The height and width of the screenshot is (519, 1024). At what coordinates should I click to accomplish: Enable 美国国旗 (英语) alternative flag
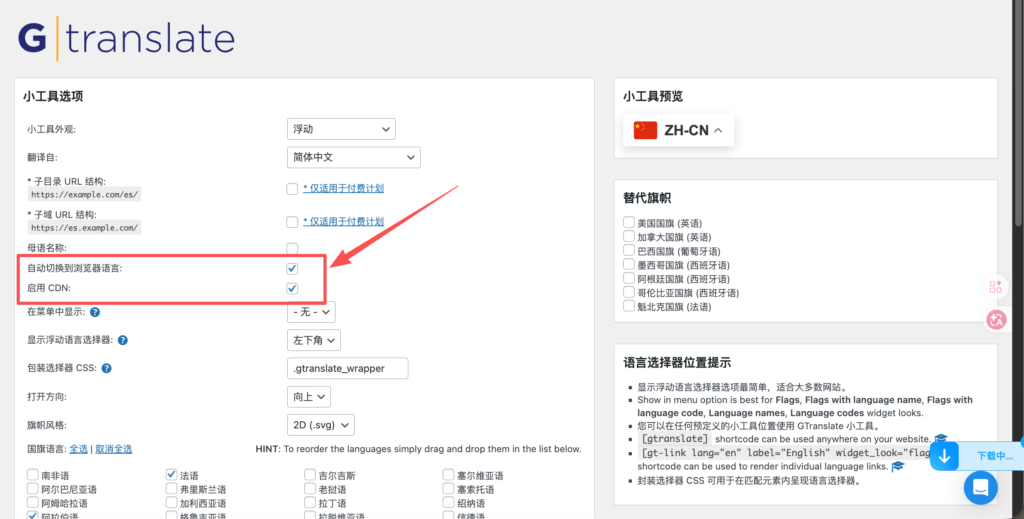coord(628,223)
